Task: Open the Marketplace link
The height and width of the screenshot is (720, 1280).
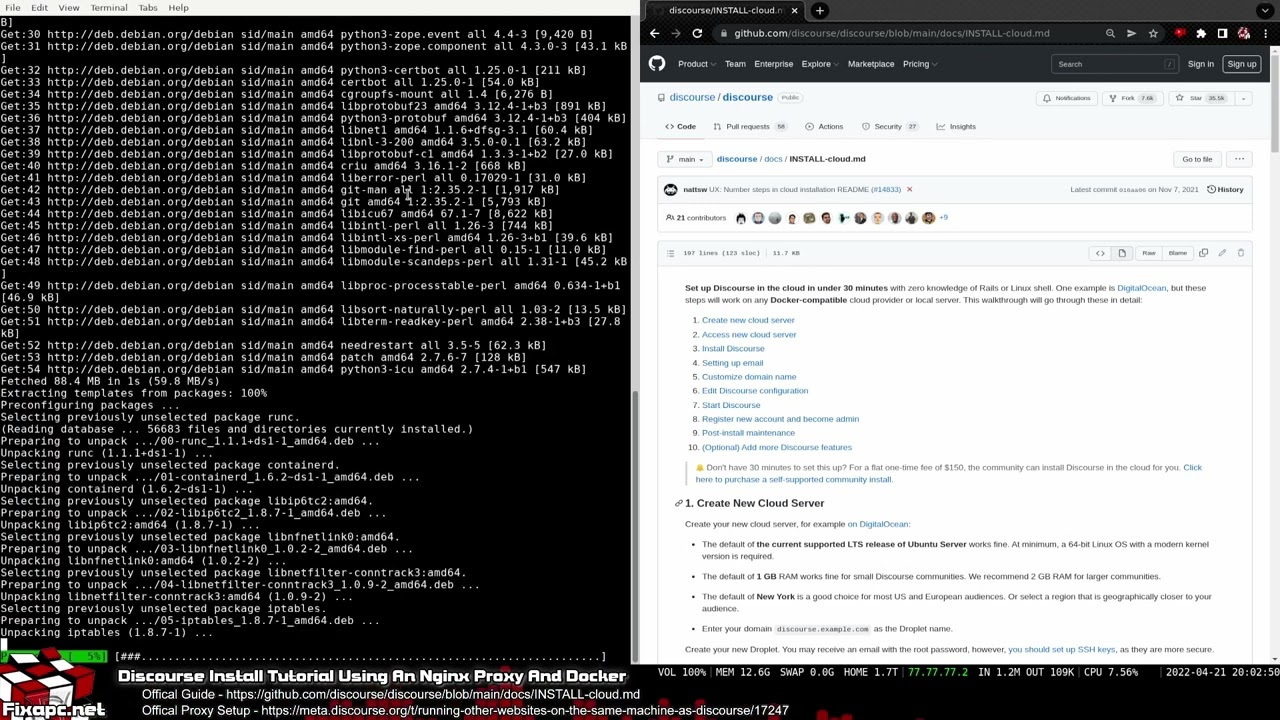Action: (871, 64)
